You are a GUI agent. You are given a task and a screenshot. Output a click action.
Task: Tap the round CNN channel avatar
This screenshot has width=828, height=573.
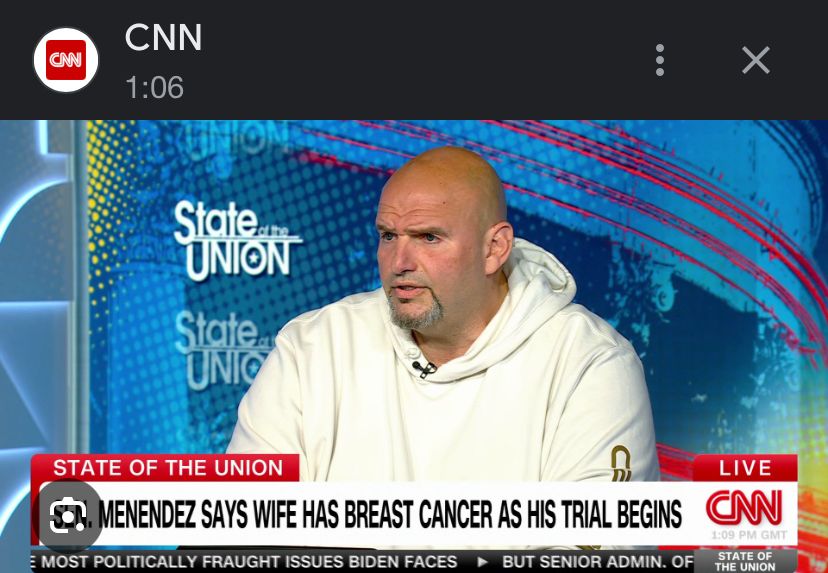click(66, 60)
